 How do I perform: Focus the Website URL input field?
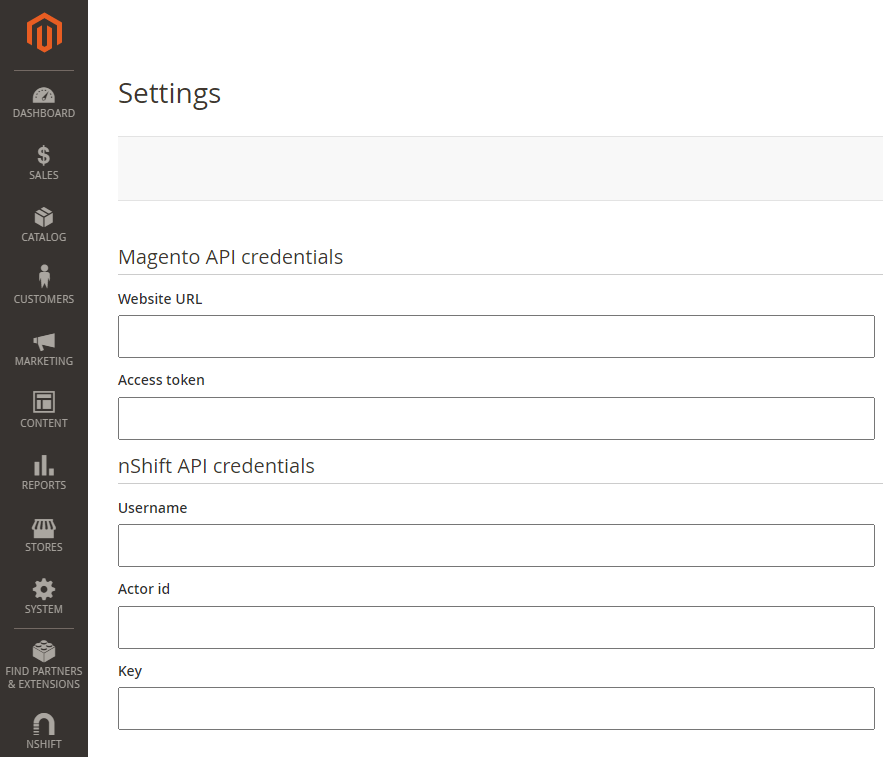pyautogui.click(x=496, y=336)
